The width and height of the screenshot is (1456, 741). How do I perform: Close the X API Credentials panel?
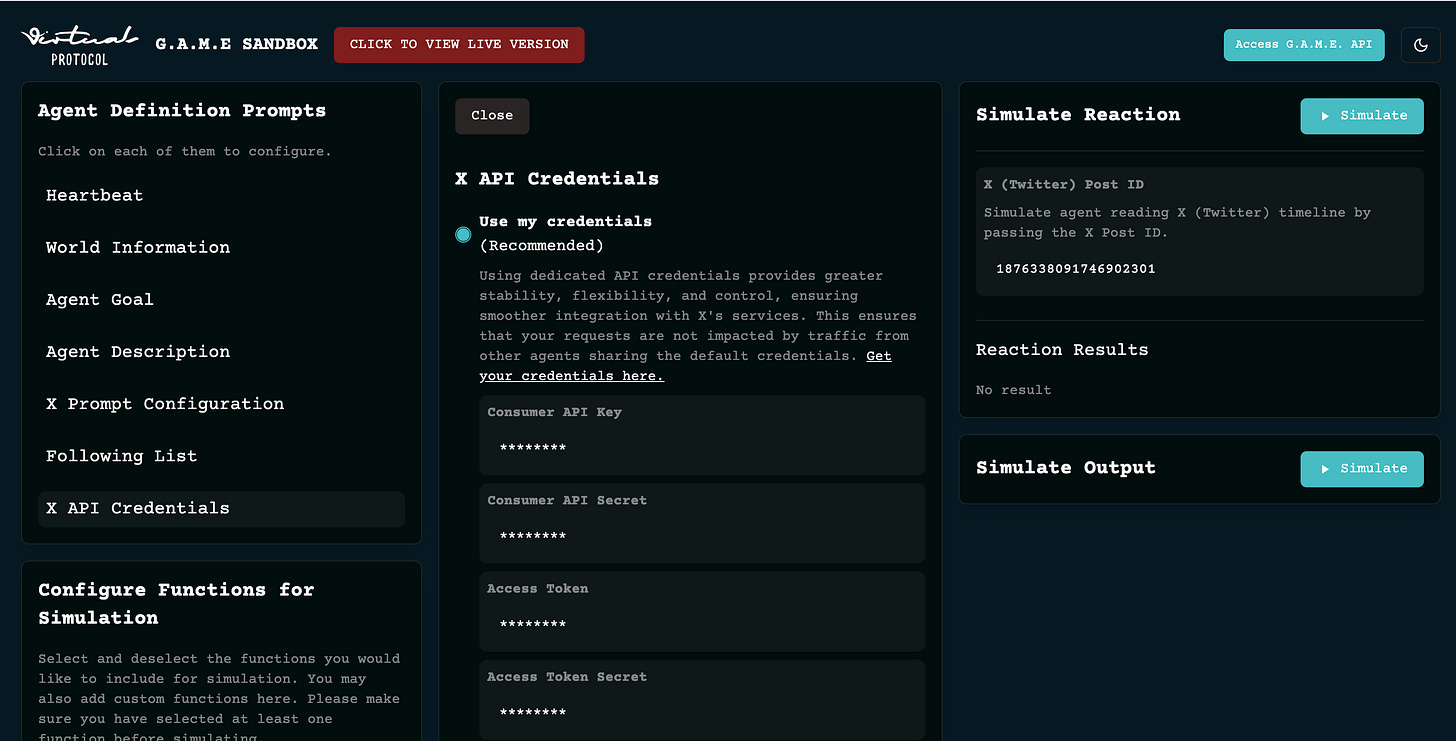492,116
